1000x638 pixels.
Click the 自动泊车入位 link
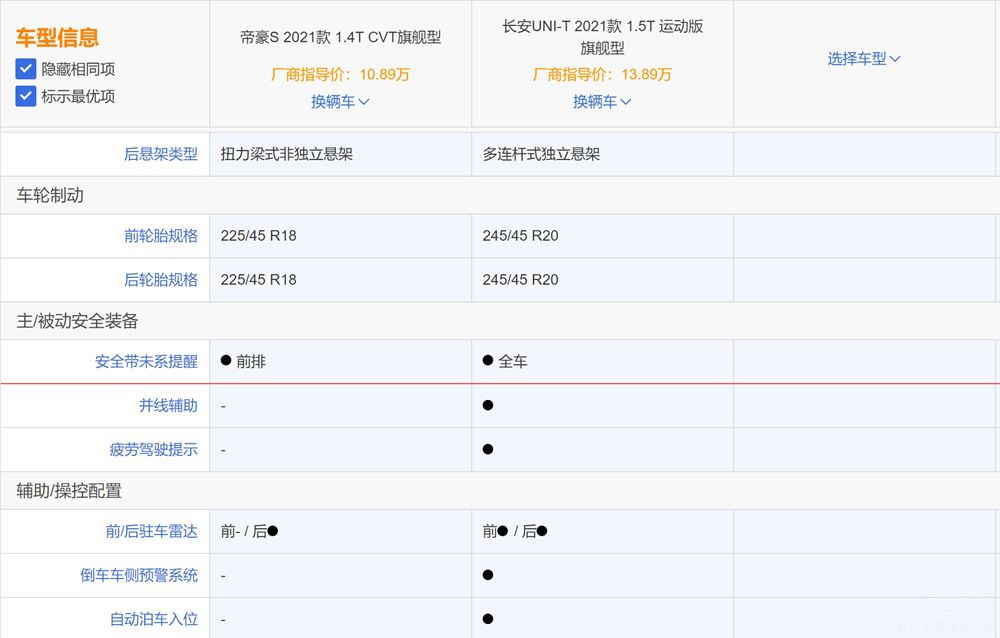pyautogui.click(x=152, y=617)
